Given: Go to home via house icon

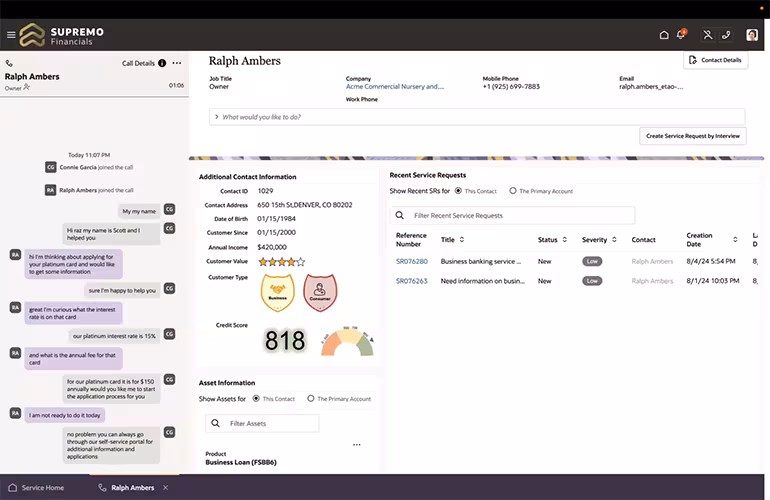Looking at the screenshot, I should click(664, 35).
